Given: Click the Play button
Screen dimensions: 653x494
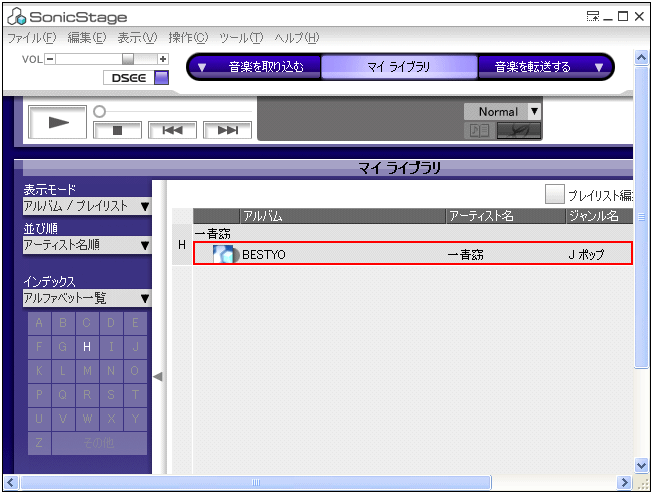Looking at the screenshot, I should [x=57, y=122].
